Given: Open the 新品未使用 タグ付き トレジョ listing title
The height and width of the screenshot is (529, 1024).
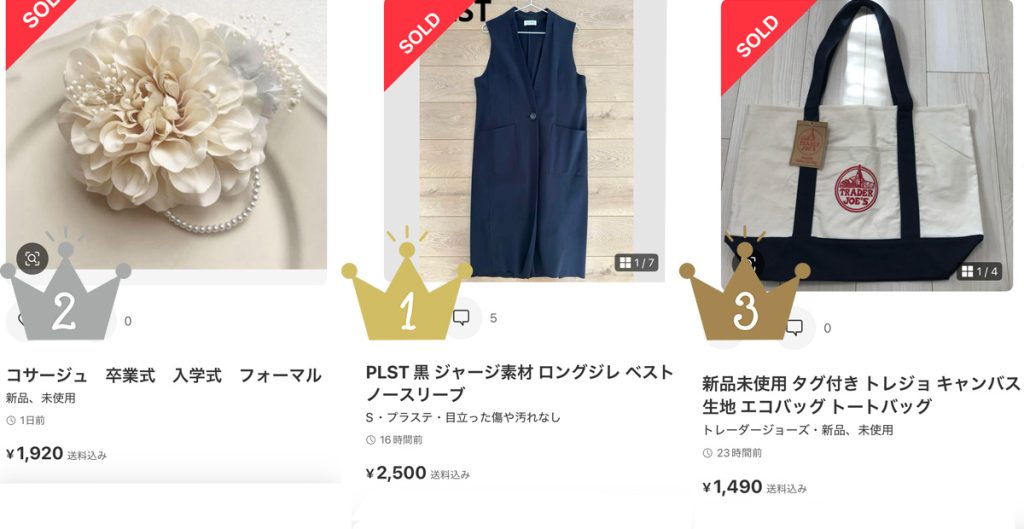Looking at the screenshot, I should (861, 394).
